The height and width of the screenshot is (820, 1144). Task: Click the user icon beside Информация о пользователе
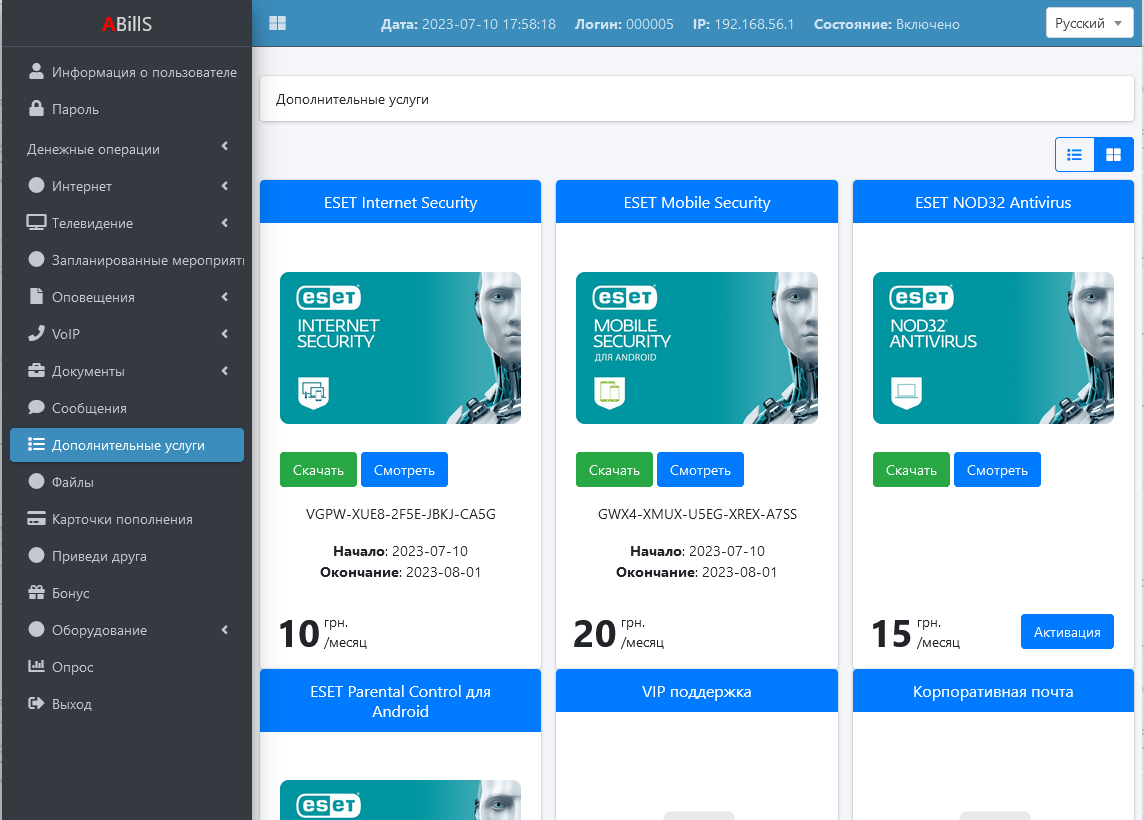point(36,71)
